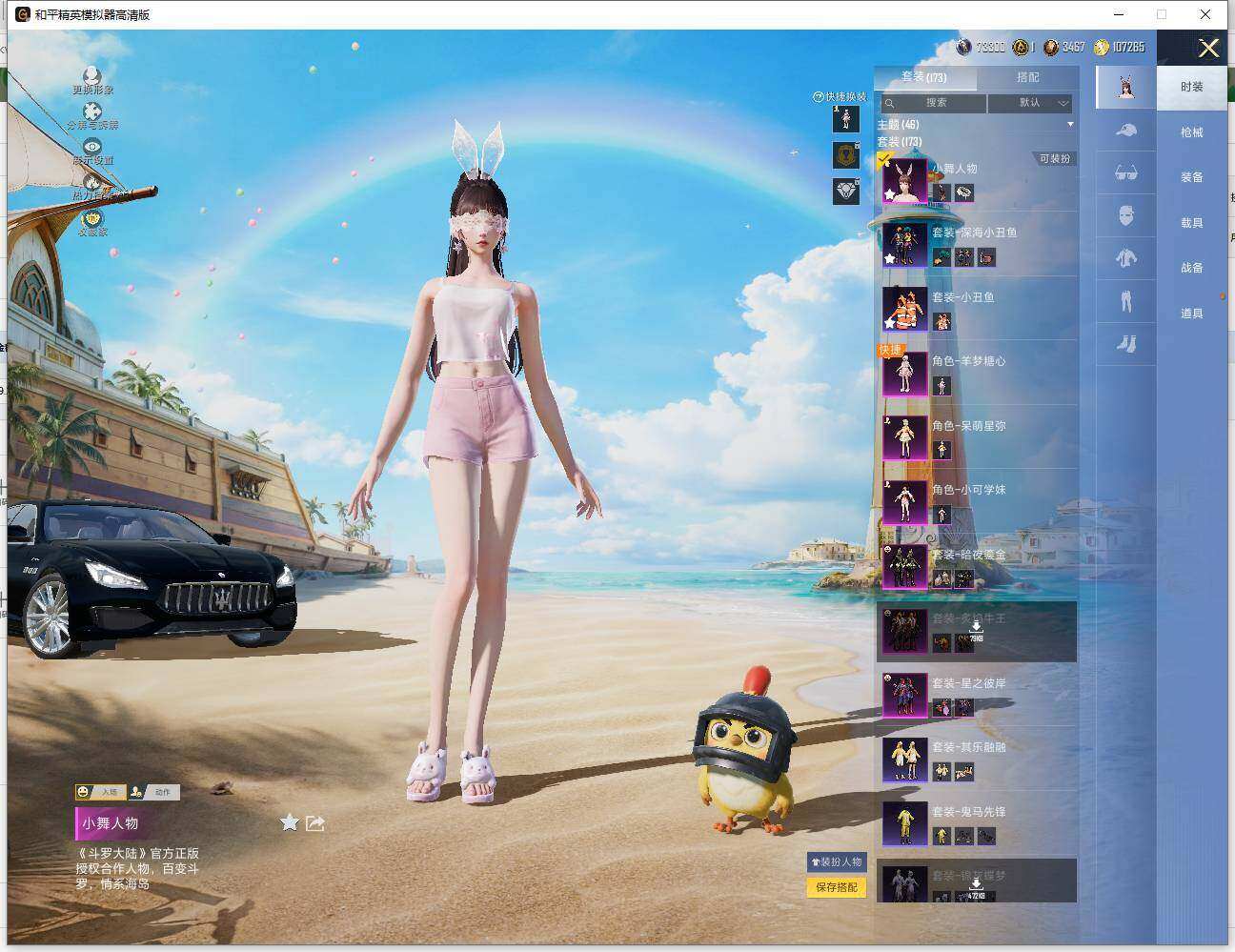
Task: Select the 套装-深海小丑鱼 outfit thumbnail
Action: tap(904, 245)
